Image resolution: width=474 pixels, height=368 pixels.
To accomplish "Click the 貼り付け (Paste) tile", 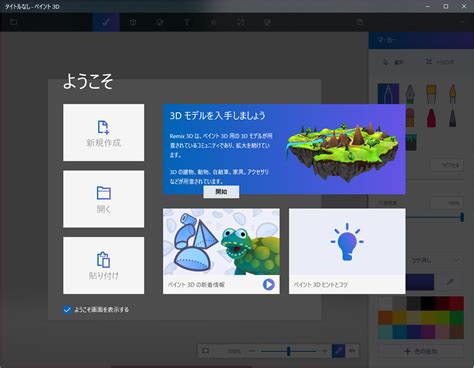I will (104, 265).
